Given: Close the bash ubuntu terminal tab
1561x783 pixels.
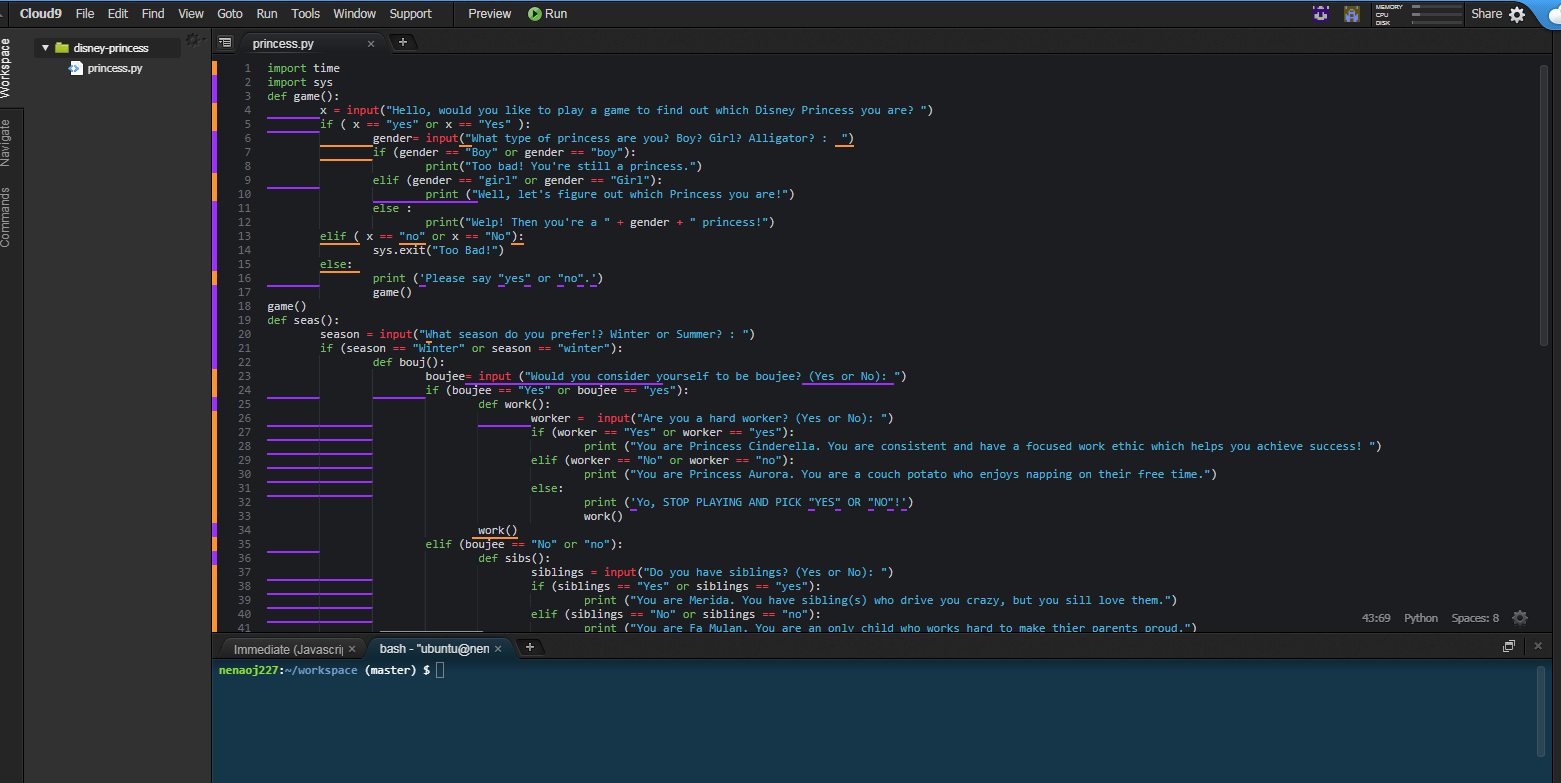Looking at the screenshot, I should click(x=498, y=649).
